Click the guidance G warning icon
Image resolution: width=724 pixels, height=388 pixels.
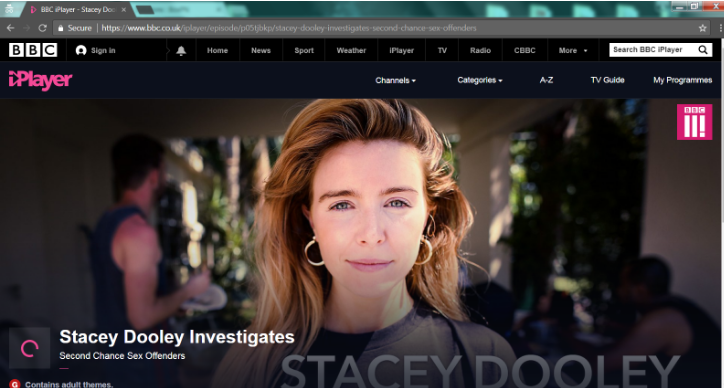tap(15, 384)
